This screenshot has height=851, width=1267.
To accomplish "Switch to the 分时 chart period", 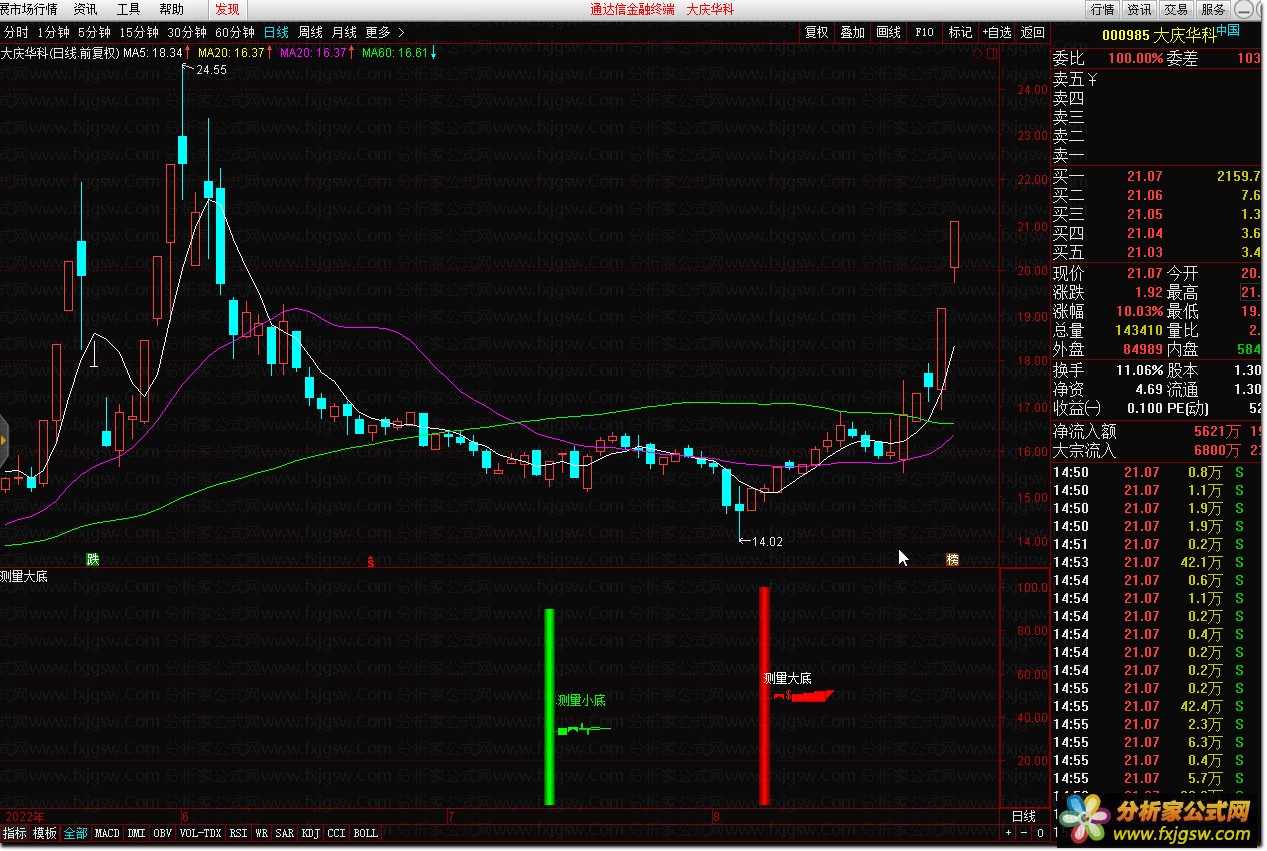I will (16, 32).
